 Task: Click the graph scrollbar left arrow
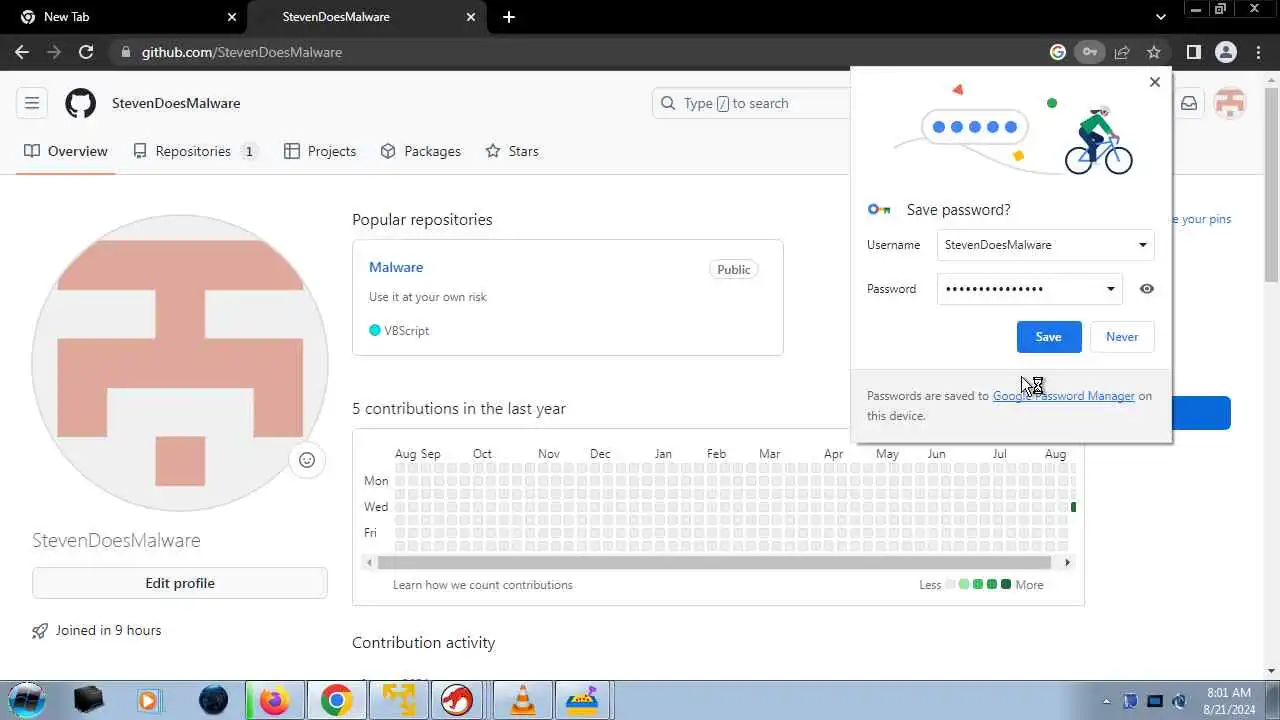coord(369,563)
